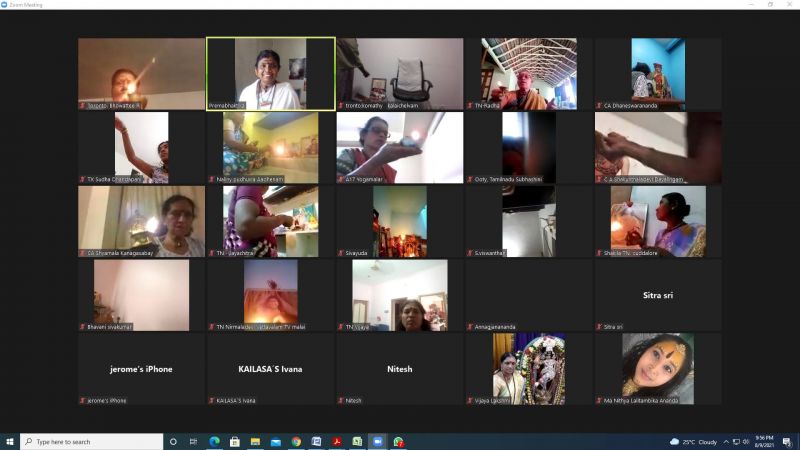Open the Mail app in taskbar
The height and width of the screenshot is (450, 800).
point(275,441)
